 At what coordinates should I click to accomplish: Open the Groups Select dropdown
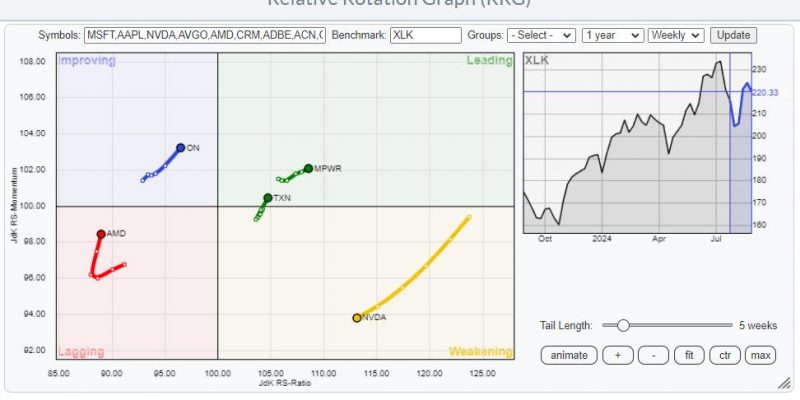(541, 35)
